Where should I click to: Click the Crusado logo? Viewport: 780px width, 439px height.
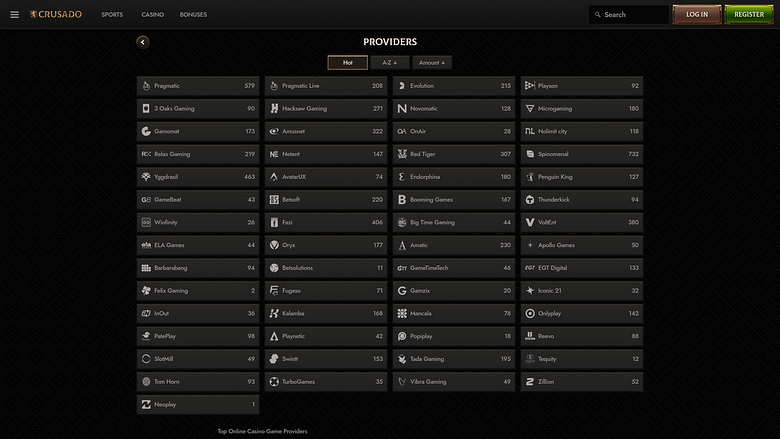pyautogui.click(x=56, y=14)
